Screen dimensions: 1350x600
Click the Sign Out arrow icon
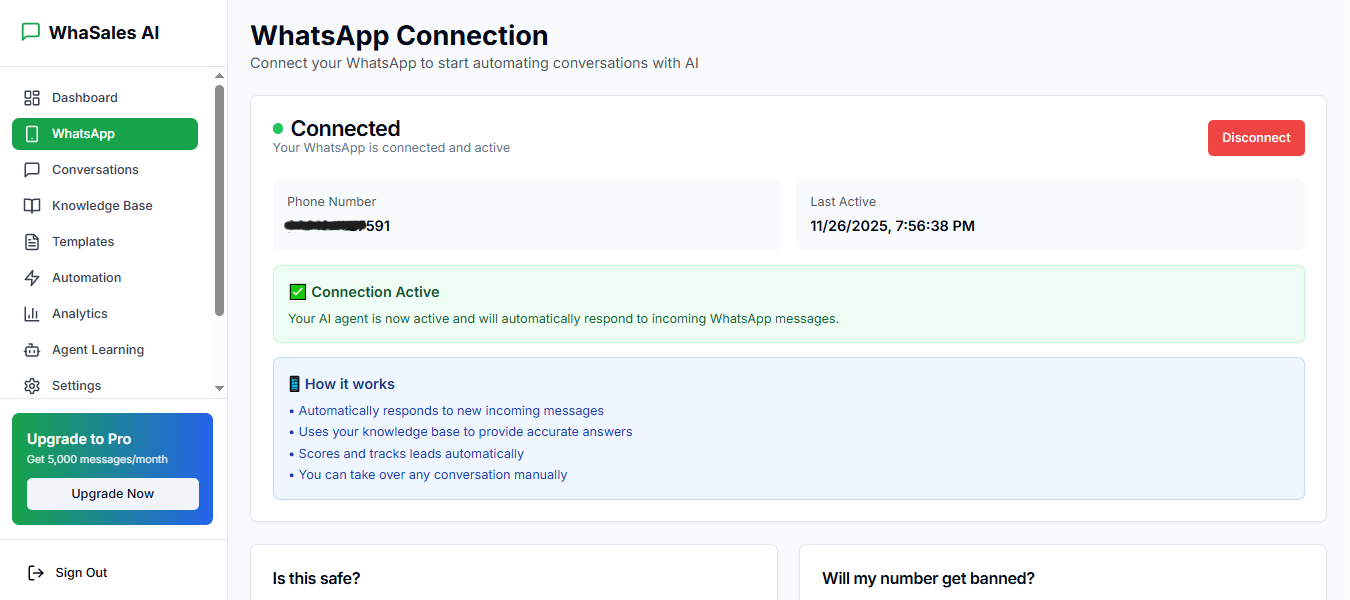(x=34, y=572)
